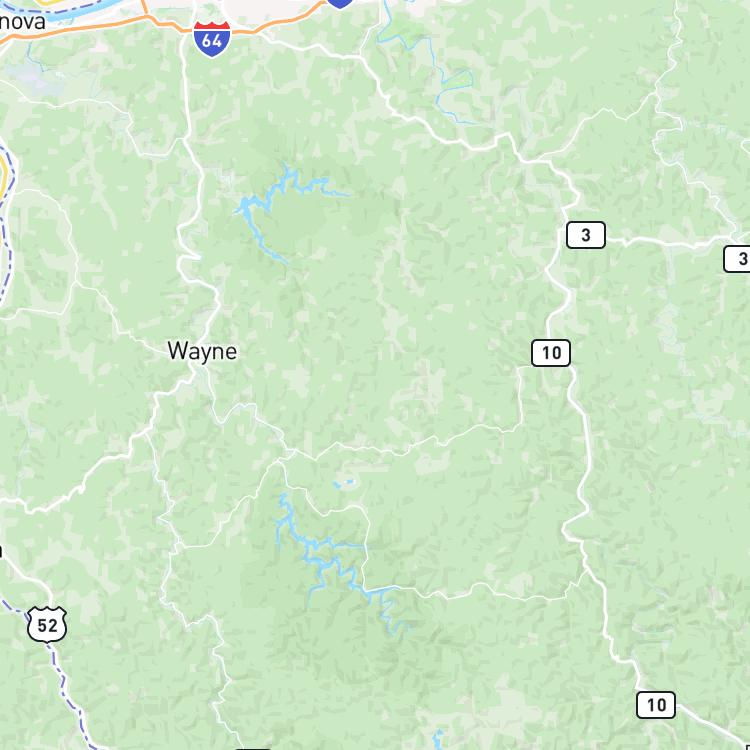Click the northern Route 10 shield

551,353
